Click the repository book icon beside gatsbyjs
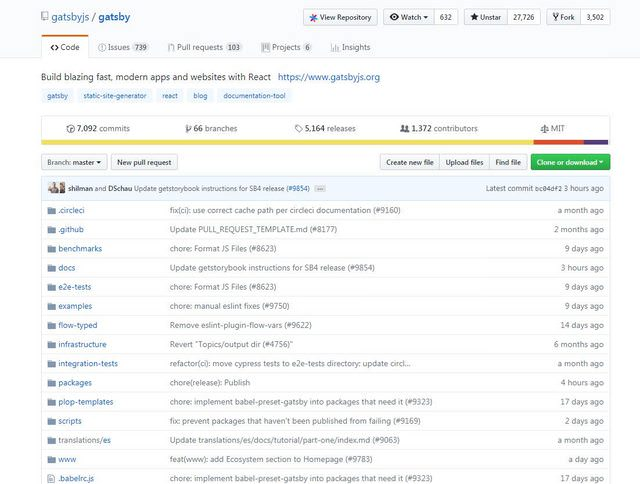 44,17
